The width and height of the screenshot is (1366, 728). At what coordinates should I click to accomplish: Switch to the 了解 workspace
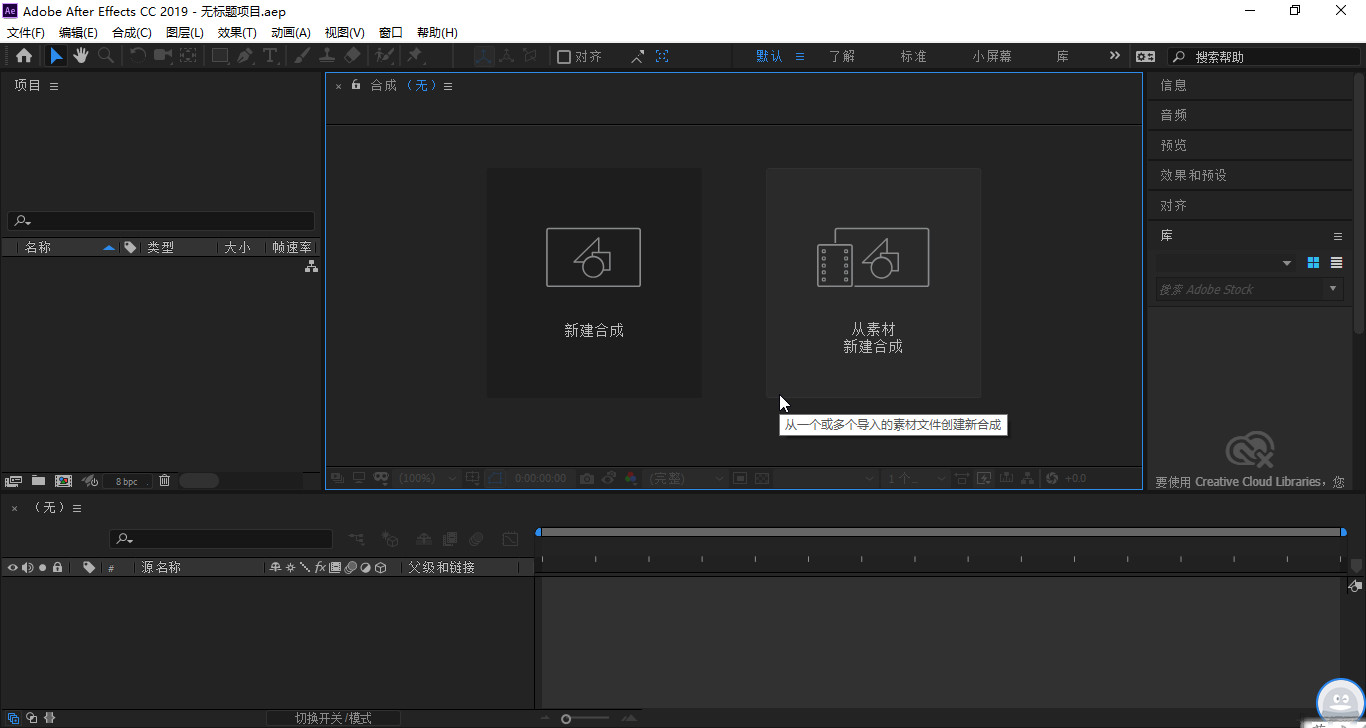tap(842, 57)
